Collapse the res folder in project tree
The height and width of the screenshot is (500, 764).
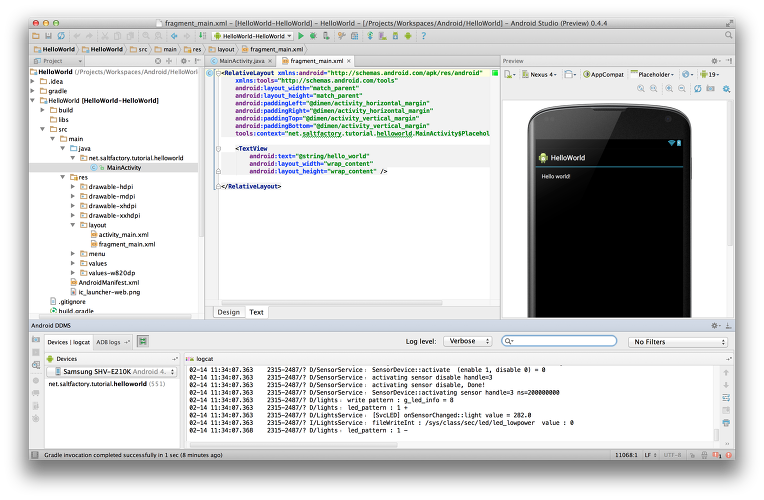[63, 177]
